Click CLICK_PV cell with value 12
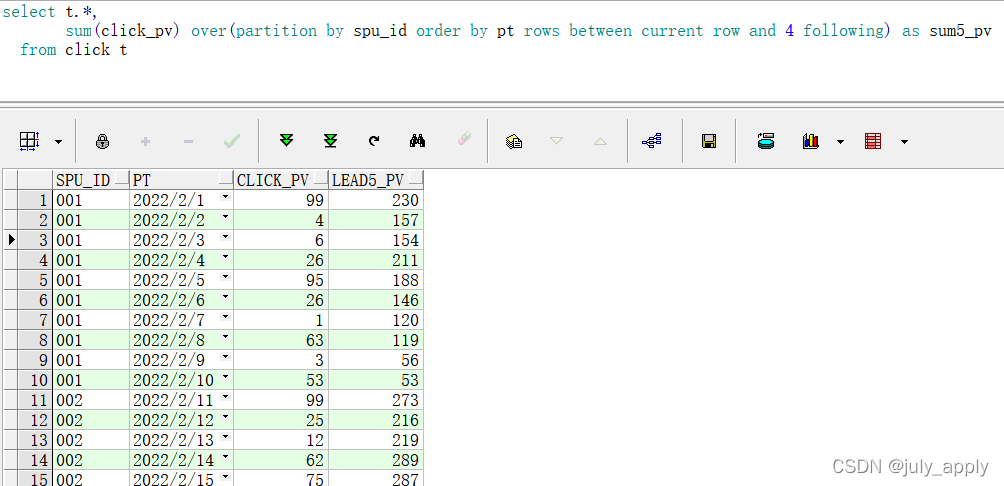 tap(281, 440)
